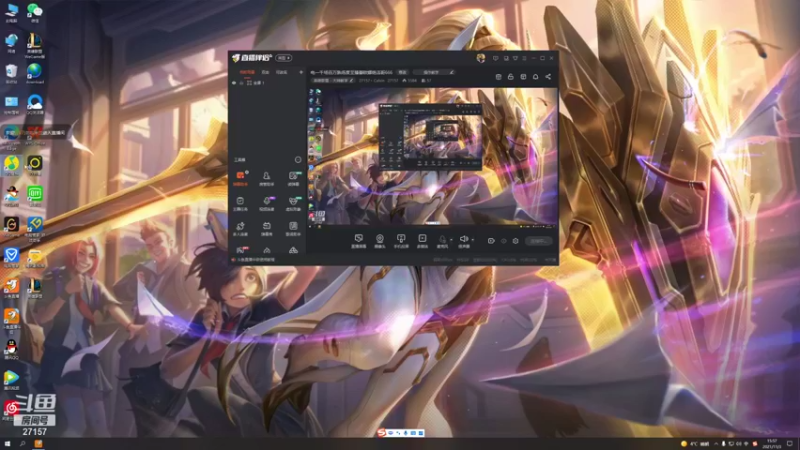This screenshot has width=800, height=450.
Task: Open the message icon in the title bar
Action: [495, 58]
